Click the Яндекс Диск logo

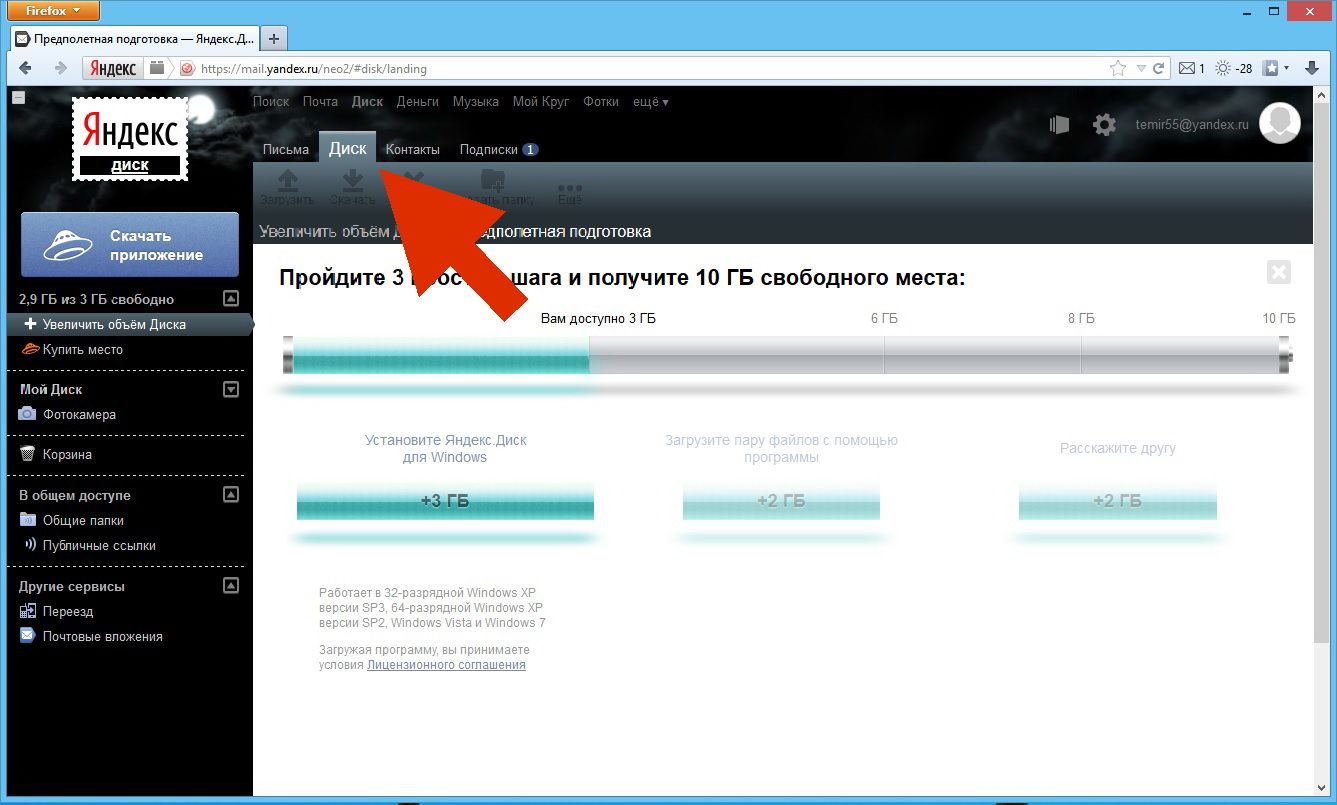pos(130,139)
